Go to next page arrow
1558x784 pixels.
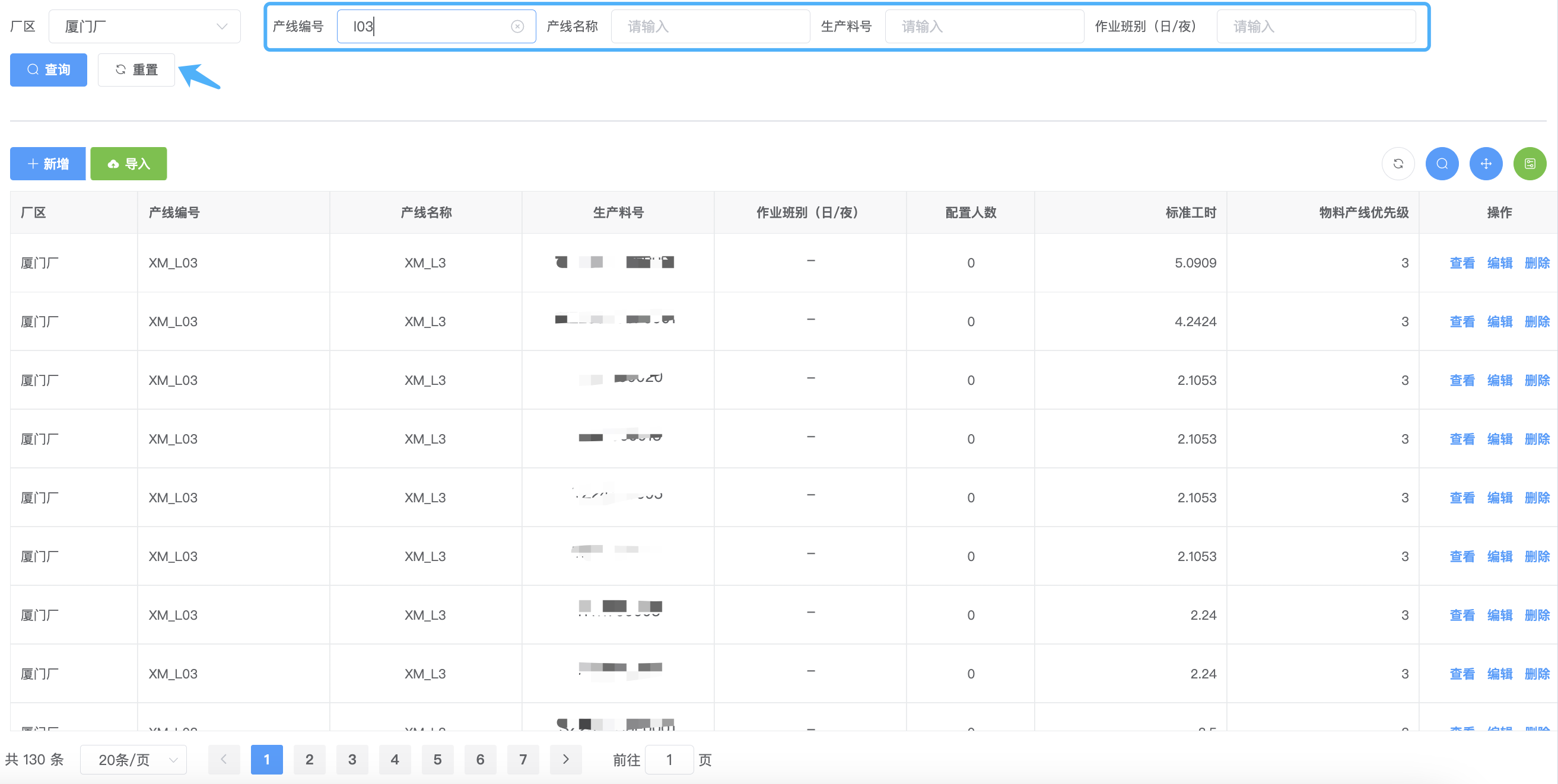click(565, 759)
